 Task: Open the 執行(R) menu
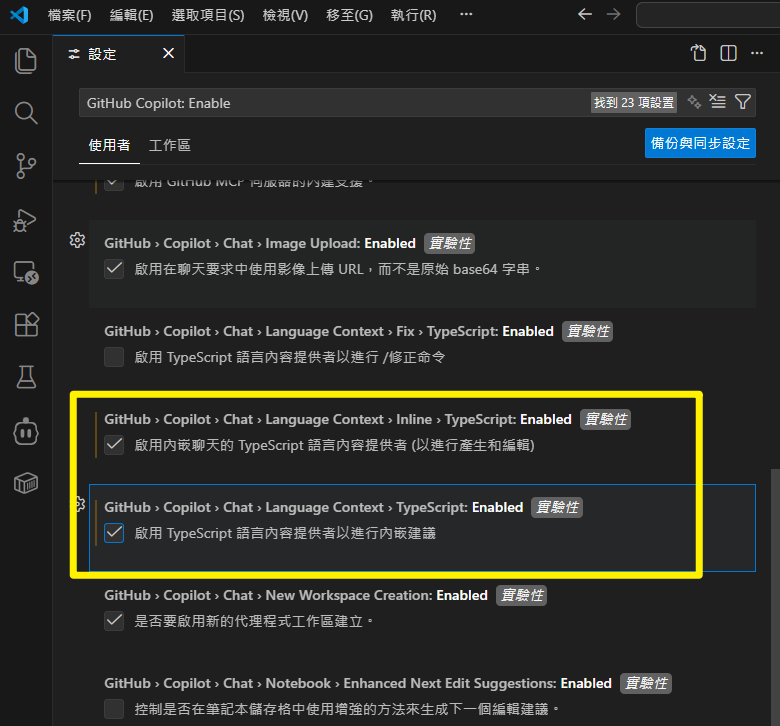click(413, 15)
